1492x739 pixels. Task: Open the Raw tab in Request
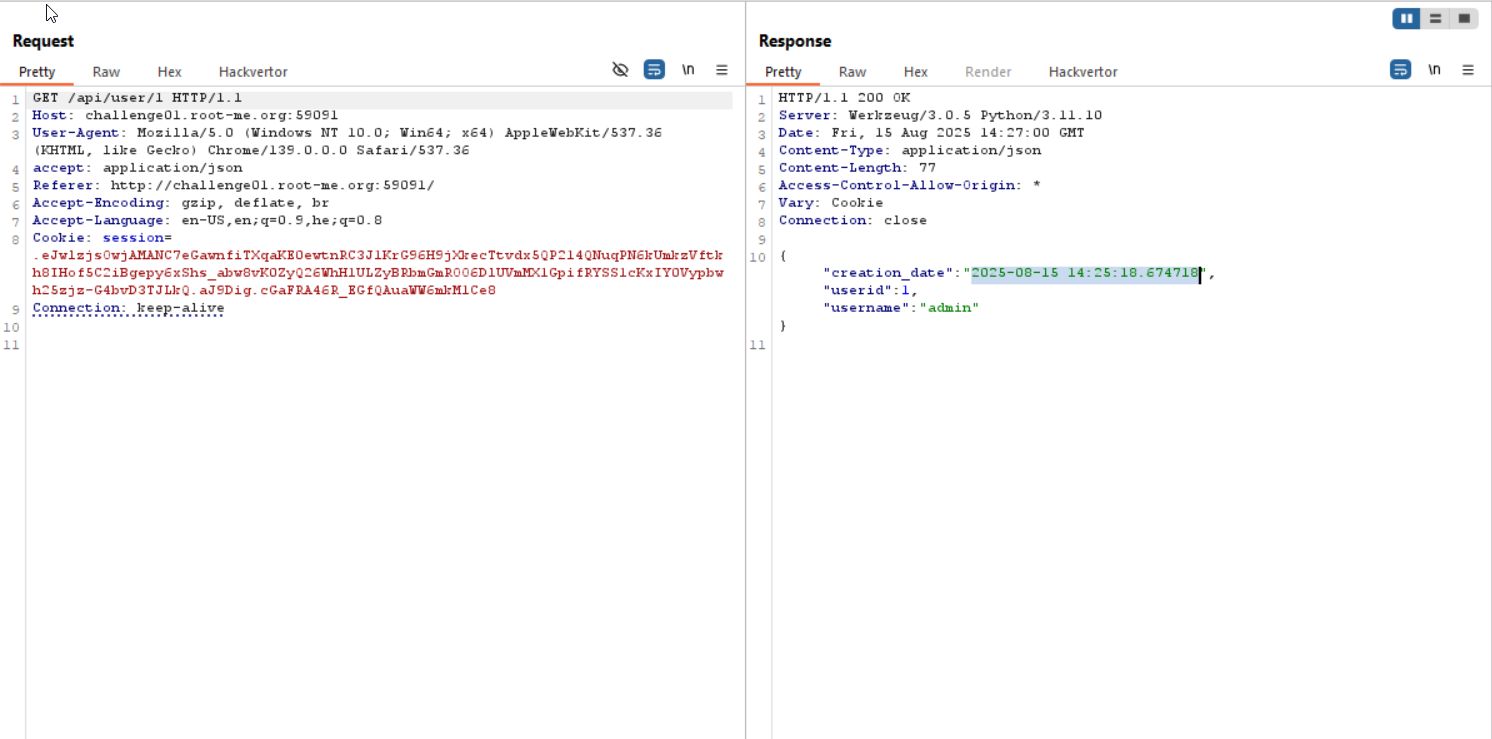click(106, 72)
